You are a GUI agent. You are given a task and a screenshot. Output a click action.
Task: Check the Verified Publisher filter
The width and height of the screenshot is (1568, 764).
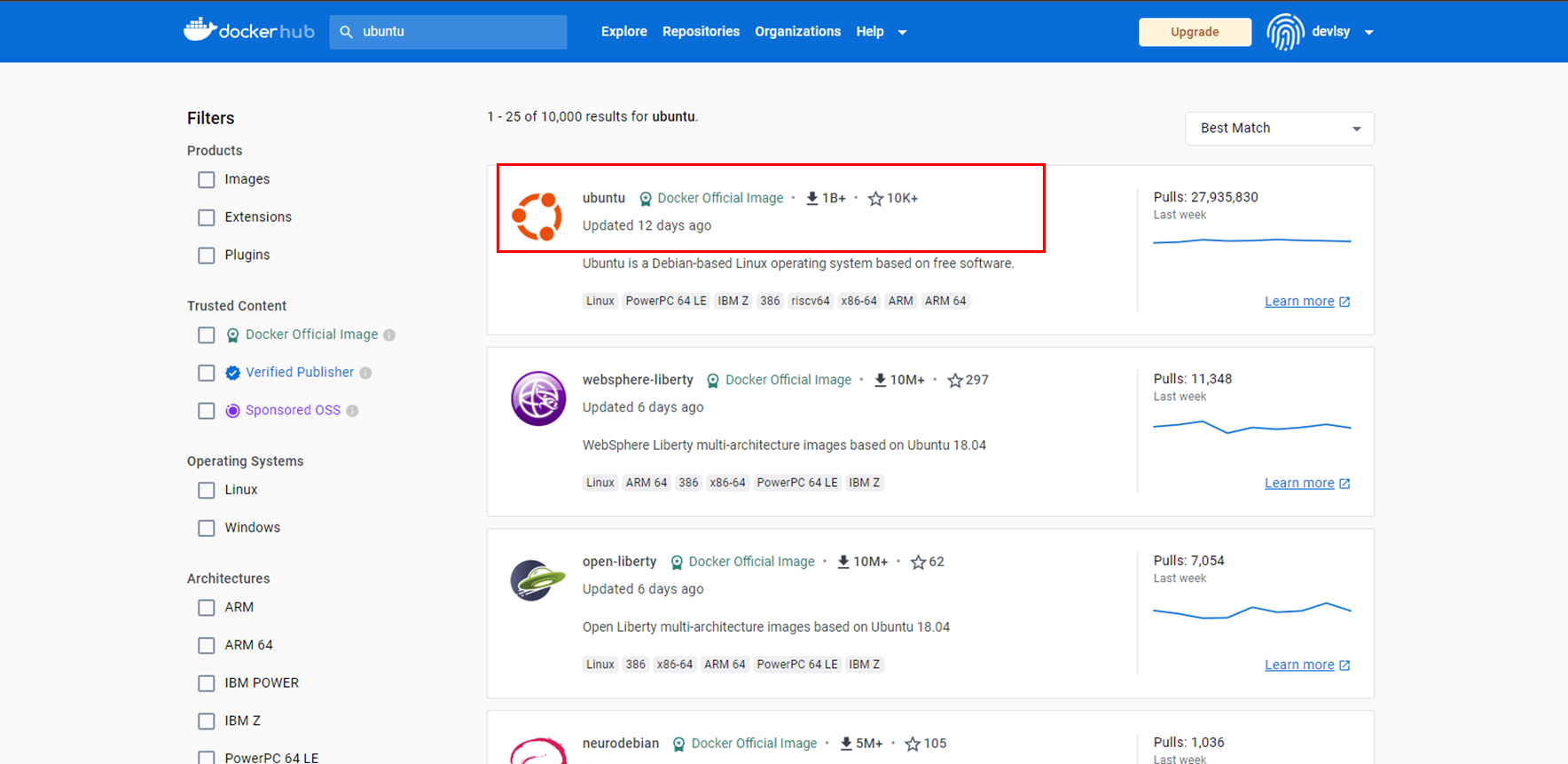click(207, 373)
